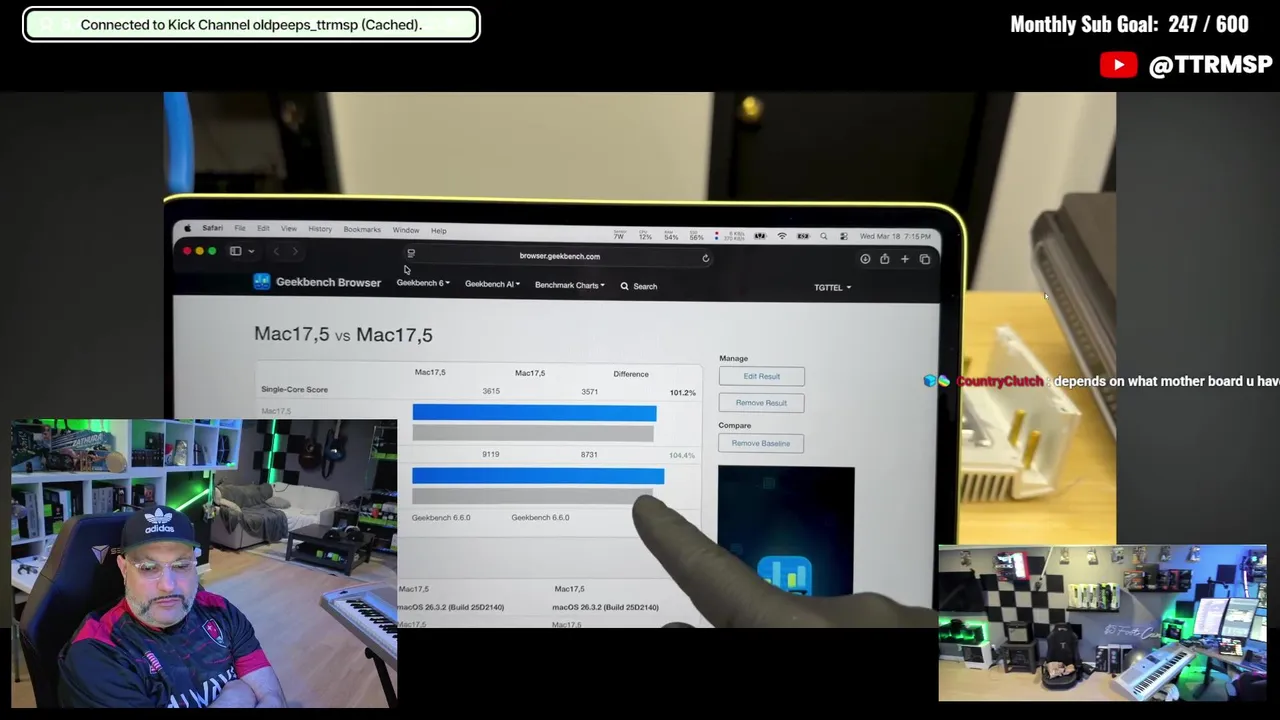Screen dimensions: 1280x720
Task: Click the Remove Result button
Action: [761, 403]
